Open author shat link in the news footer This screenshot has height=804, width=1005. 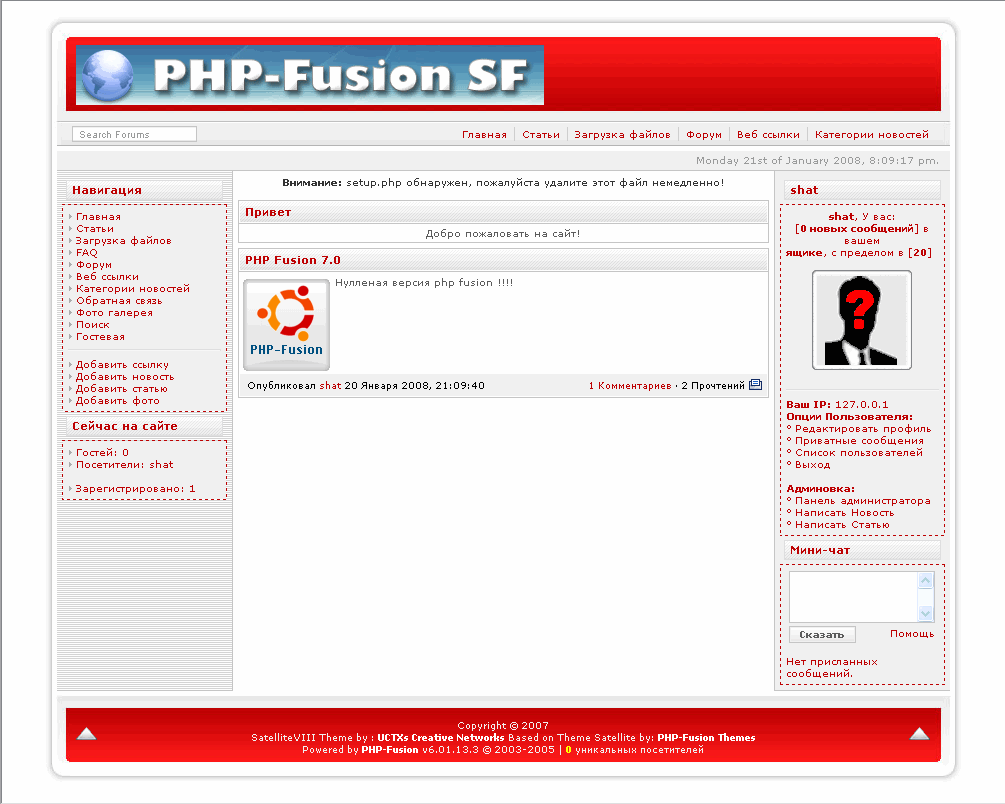point(330,385)
